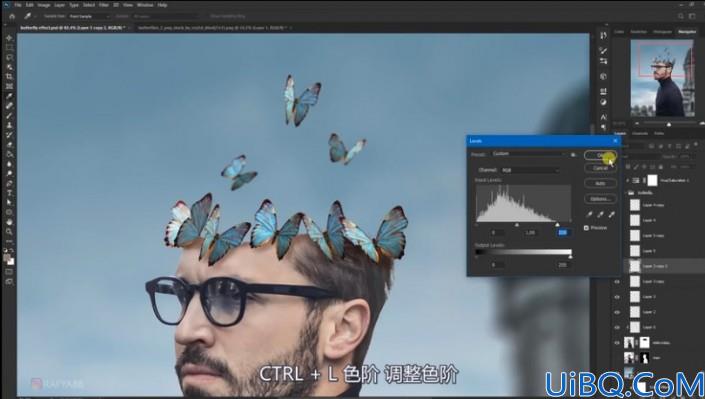Open the Channel RGB dropdown
This screenshot has width=705, height=399.
[x=530, y=170]
